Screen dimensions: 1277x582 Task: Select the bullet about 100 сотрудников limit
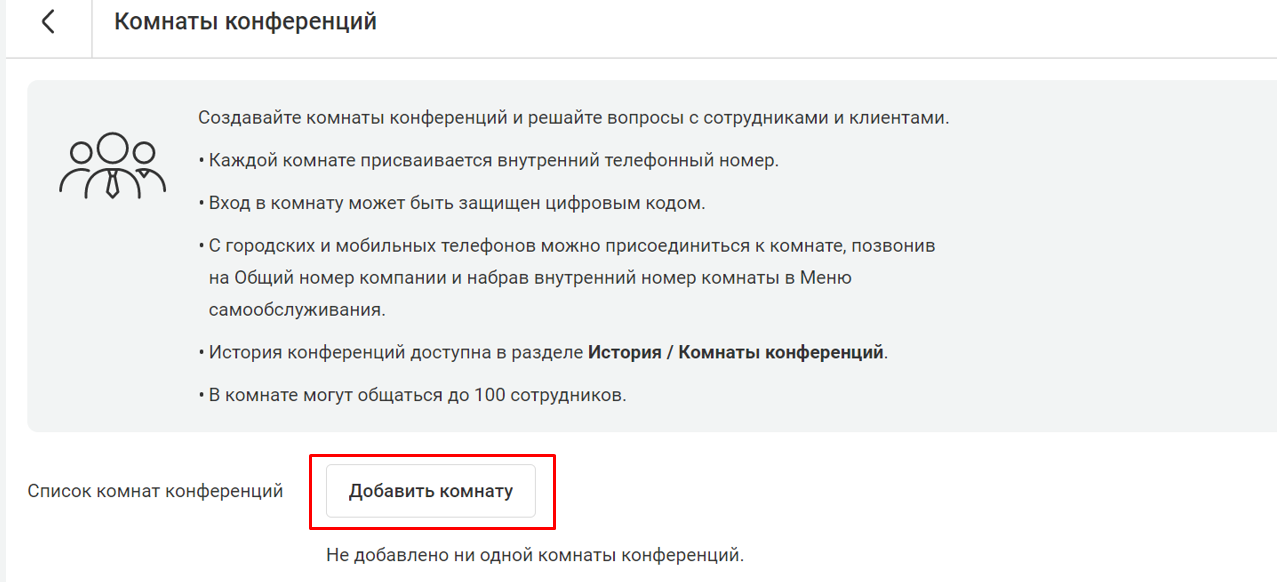[x=412, y=394]
